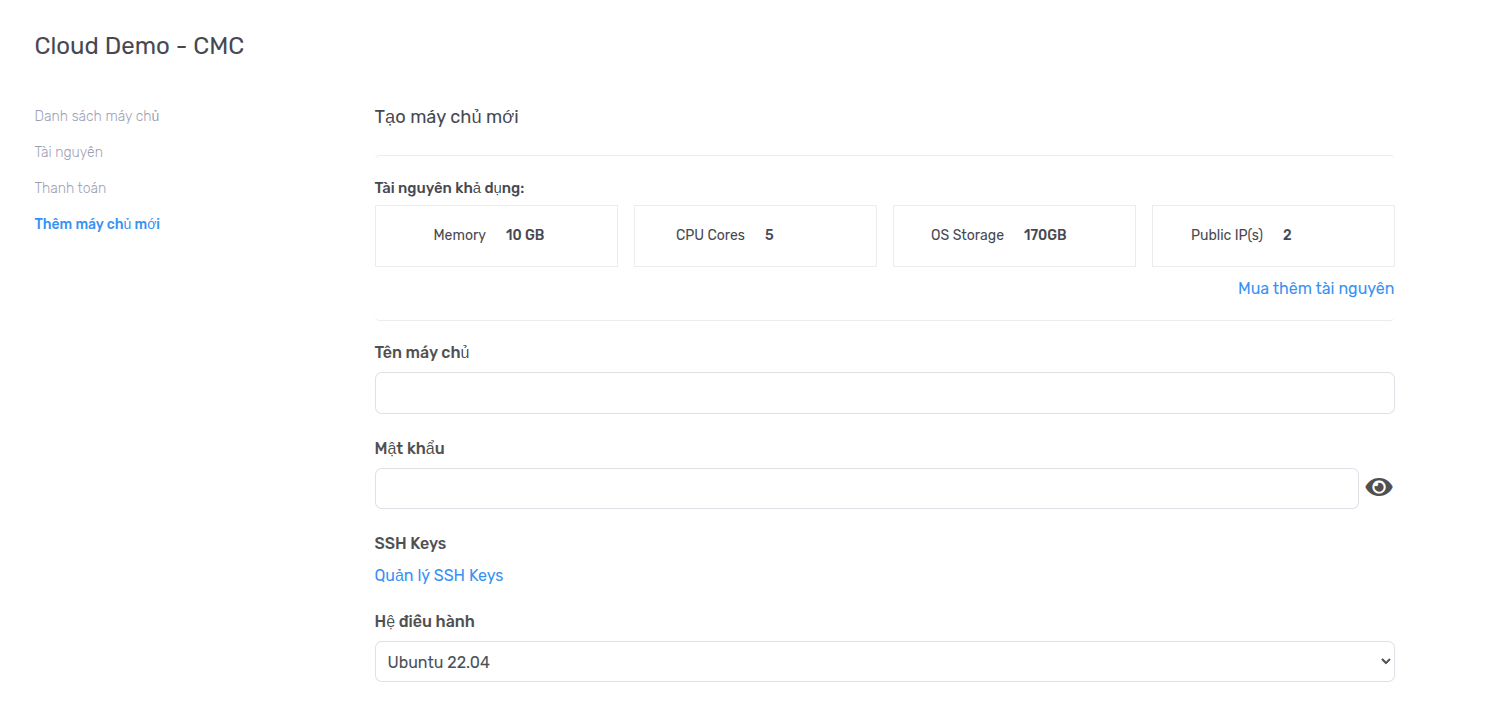
Task: Click the Memory 10 GB resource card
Action: tap(496, 236)
